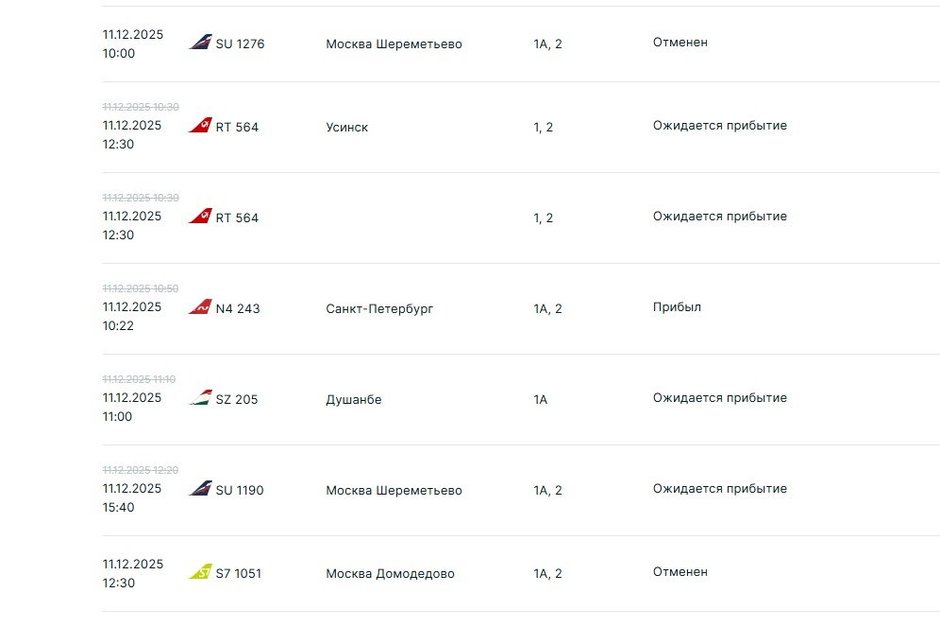The image size is (940, 627).
Task: Open flight S7 1051 details
Action: point(239,574)
